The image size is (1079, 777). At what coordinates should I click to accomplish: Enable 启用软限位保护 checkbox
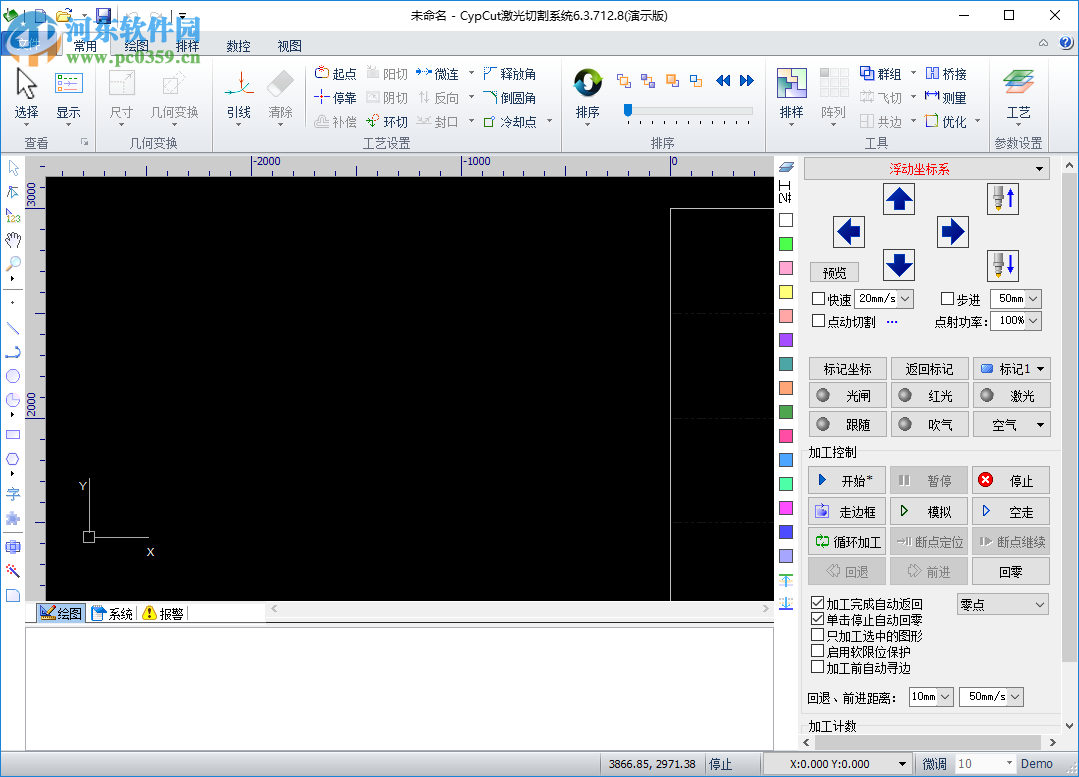[x=817, y=651]
